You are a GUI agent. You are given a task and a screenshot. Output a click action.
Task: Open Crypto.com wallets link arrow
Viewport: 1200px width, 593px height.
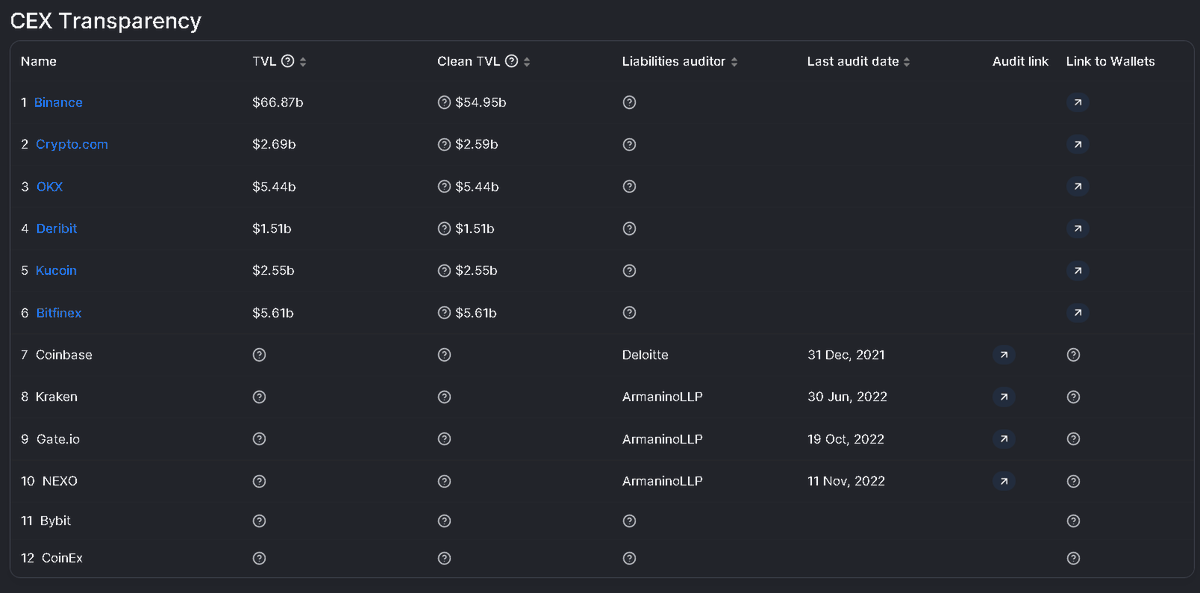1077,144
